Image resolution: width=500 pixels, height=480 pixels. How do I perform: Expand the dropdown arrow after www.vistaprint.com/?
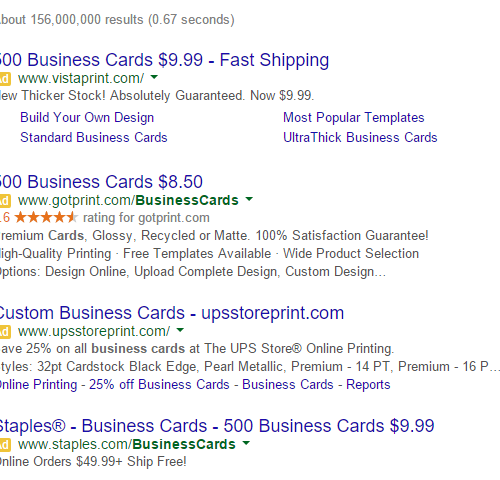154,77
